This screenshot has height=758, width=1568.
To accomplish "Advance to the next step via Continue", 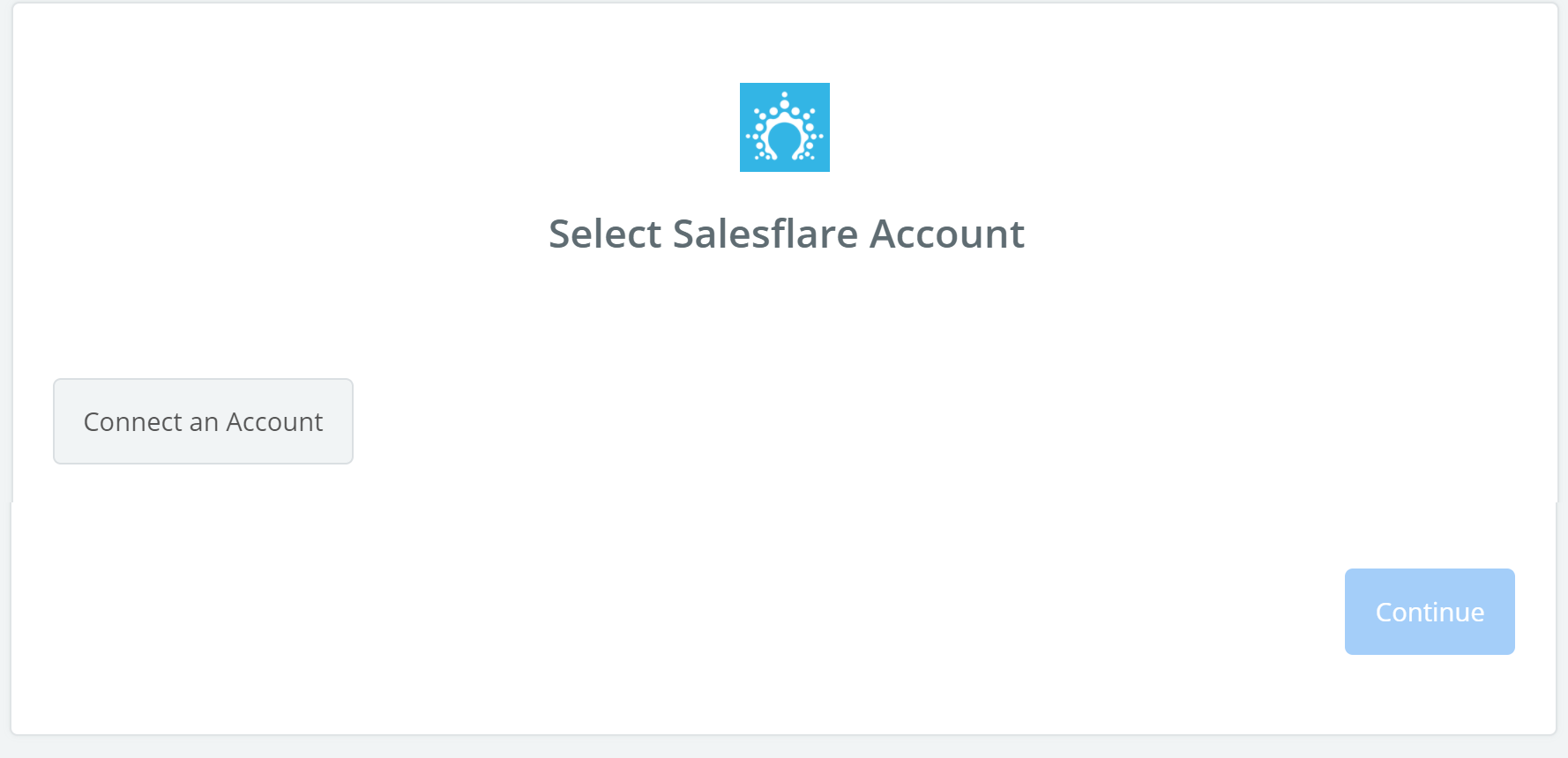I will point(1430,612).
